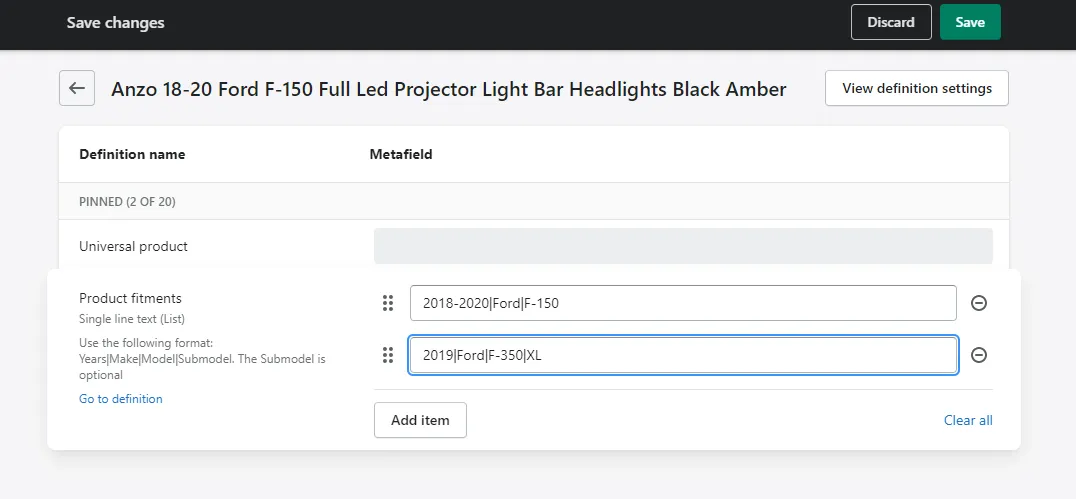Click the Universal product row label
This screenshot has width=1076, height=499.
tap(133, 246)
